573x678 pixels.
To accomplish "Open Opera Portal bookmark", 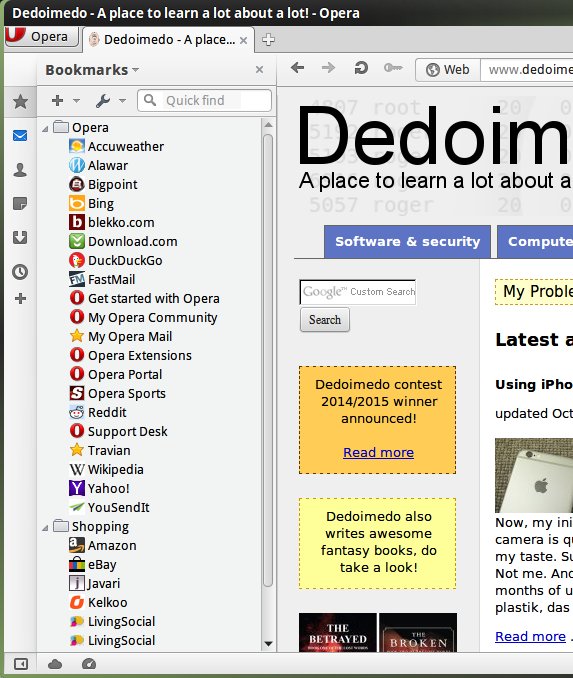I will click(115, 375).
